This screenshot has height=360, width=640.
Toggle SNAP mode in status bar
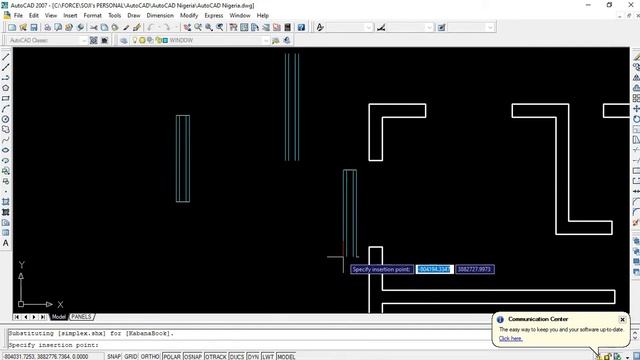[x=114, y=356]
